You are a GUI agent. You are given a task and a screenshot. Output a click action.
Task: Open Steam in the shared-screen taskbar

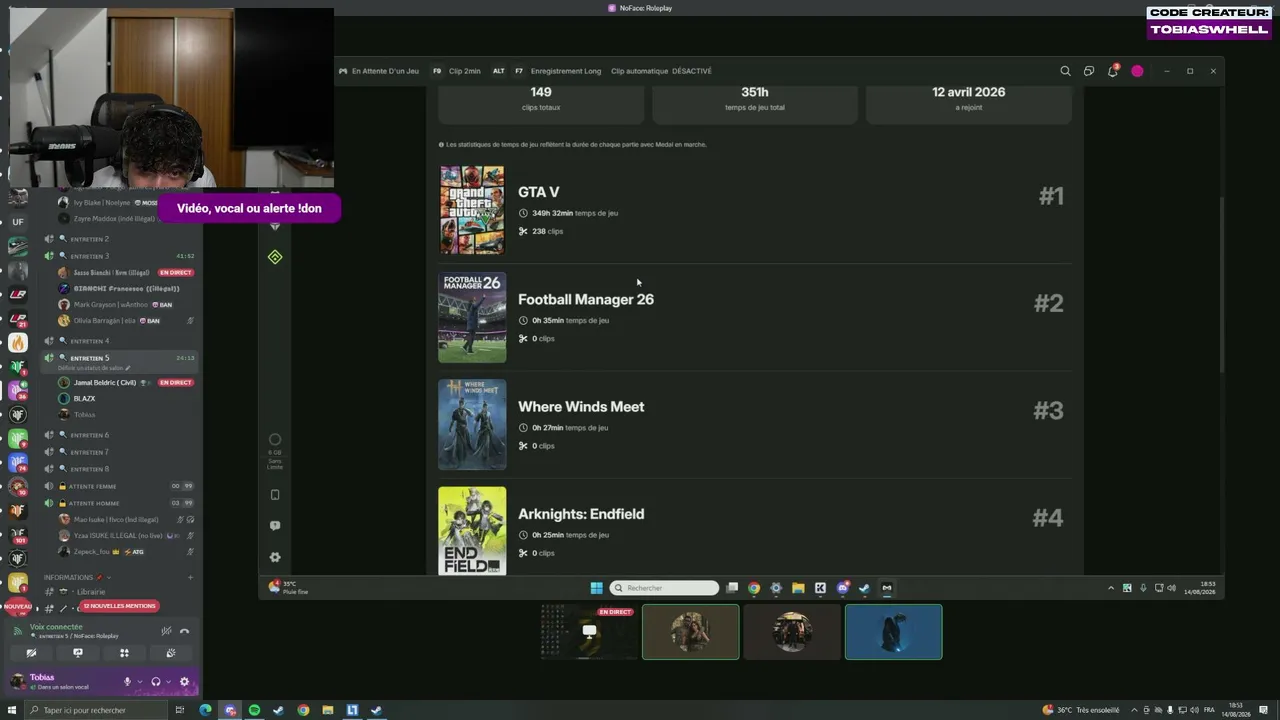[x=864, y=588]
